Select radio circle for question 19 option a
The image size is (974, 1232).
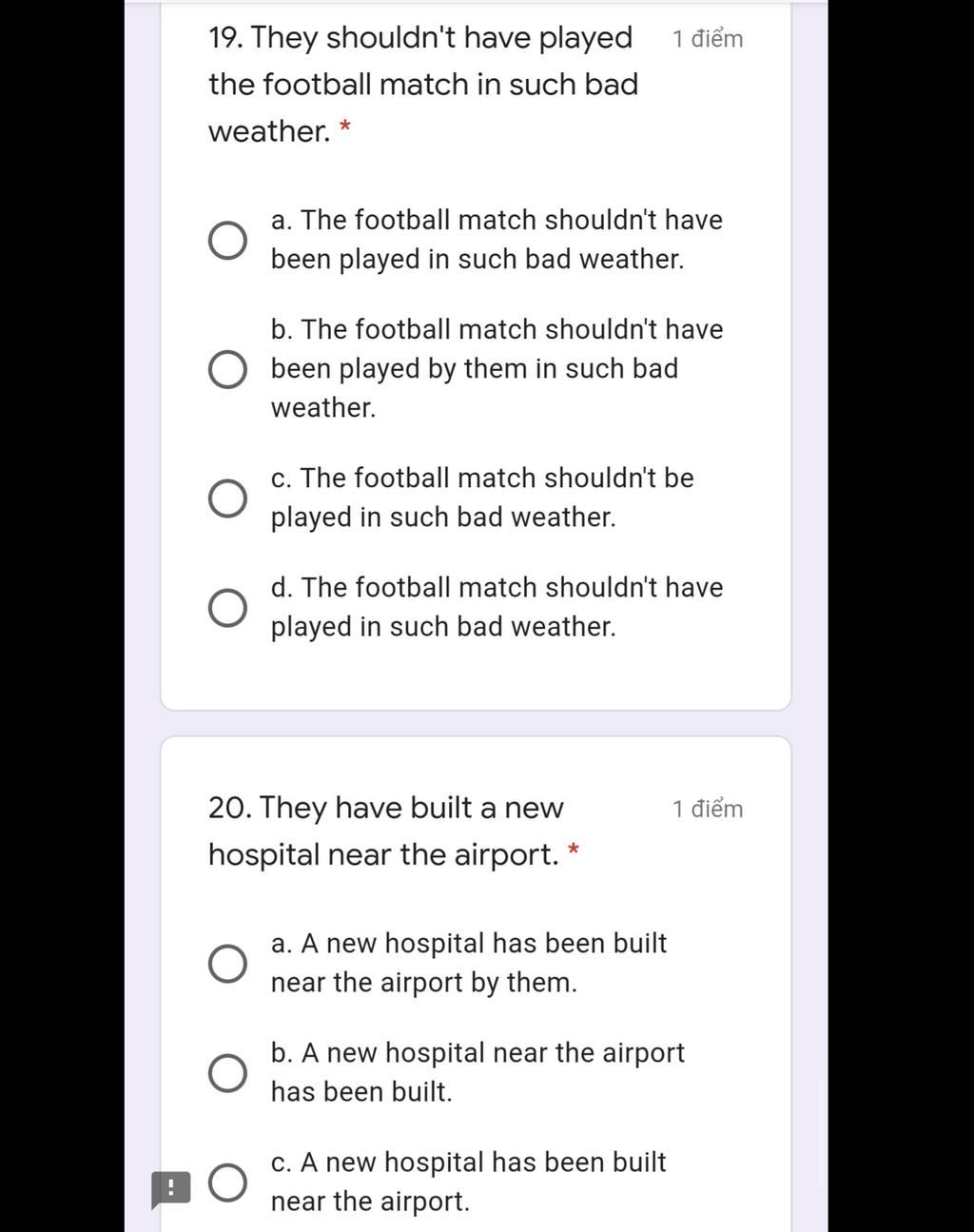[227, 240]
